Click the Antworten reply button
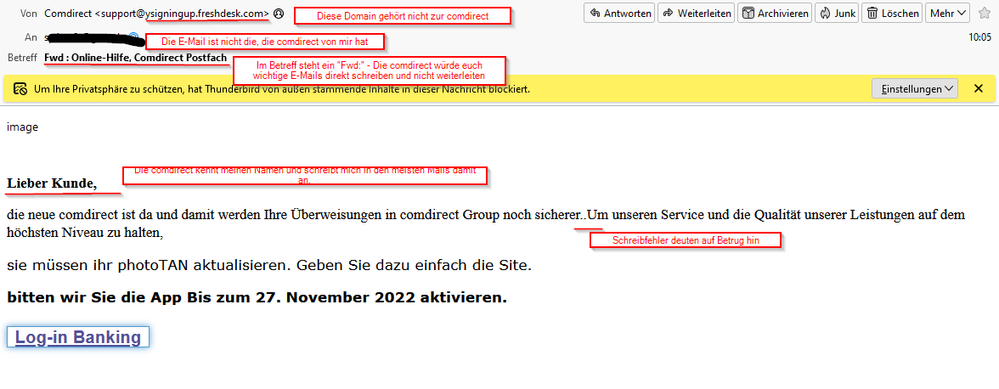 [x=620, y=13]
